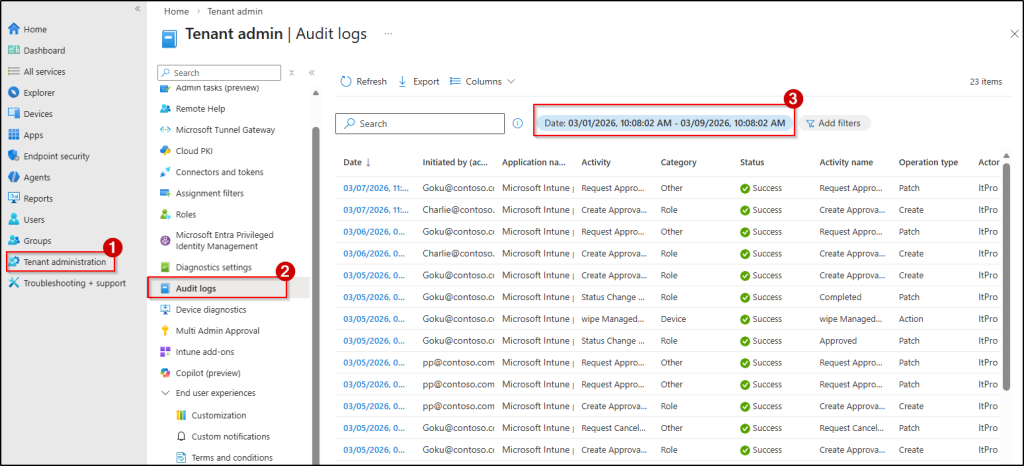
Task: Clear the Tenant admin menu search
Action: [x=292, y=73]
